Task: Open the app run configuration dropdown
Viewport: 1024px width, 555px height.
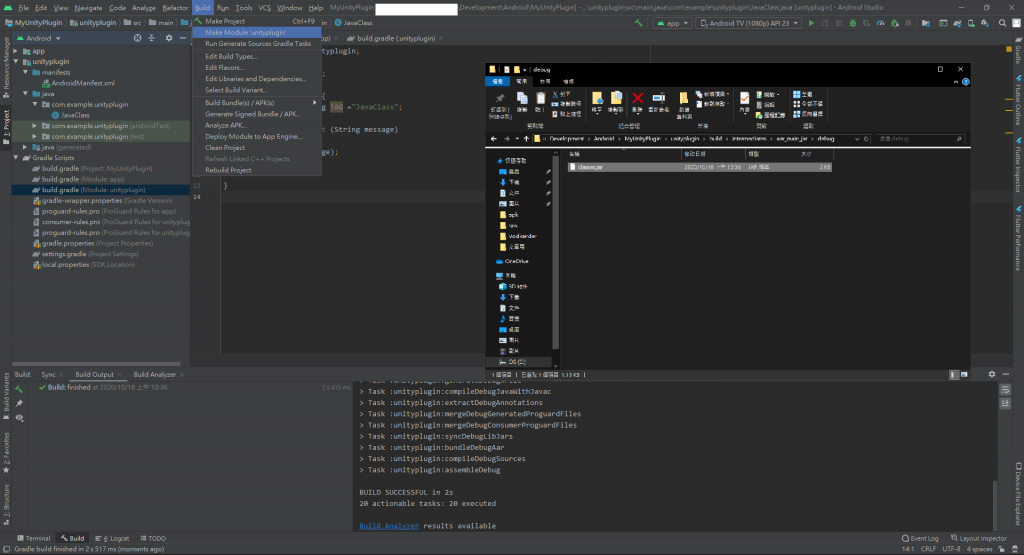Action: coord(672,23)
